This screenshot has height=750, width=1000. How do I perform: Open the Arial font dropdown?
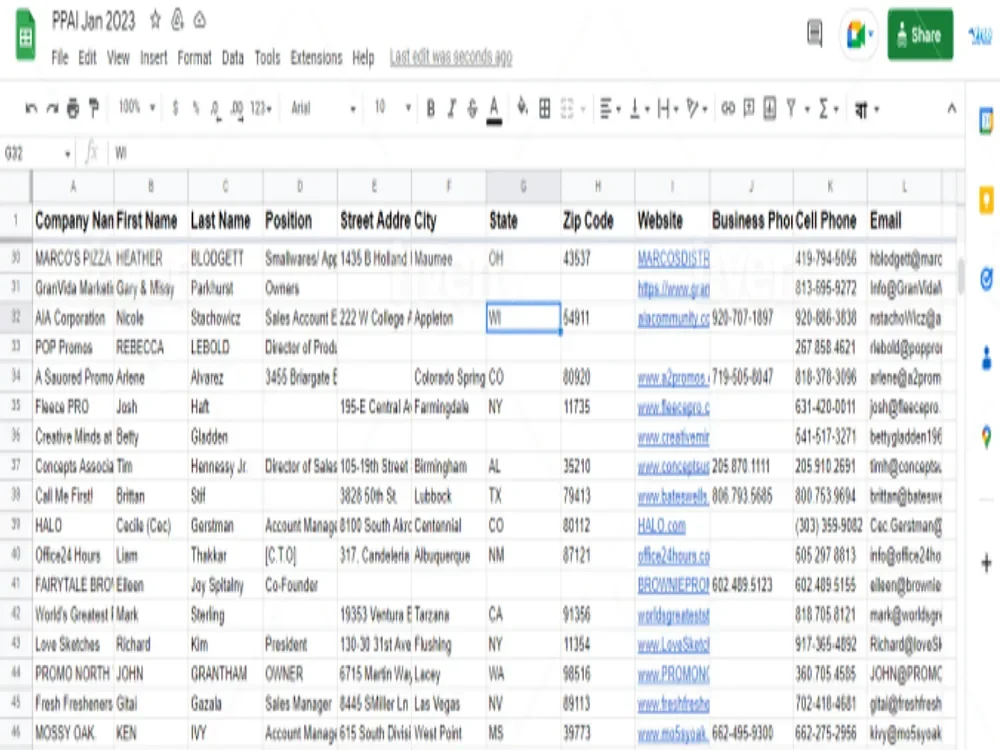tap(324, 109)
